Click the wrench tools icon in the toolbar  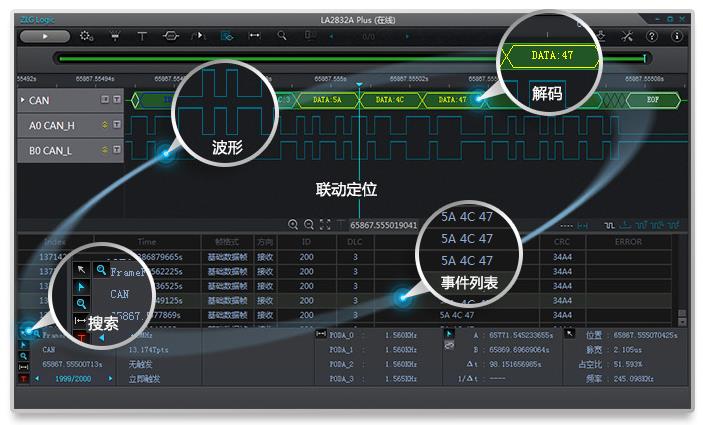pyautogui.click(x=627, y=36)
